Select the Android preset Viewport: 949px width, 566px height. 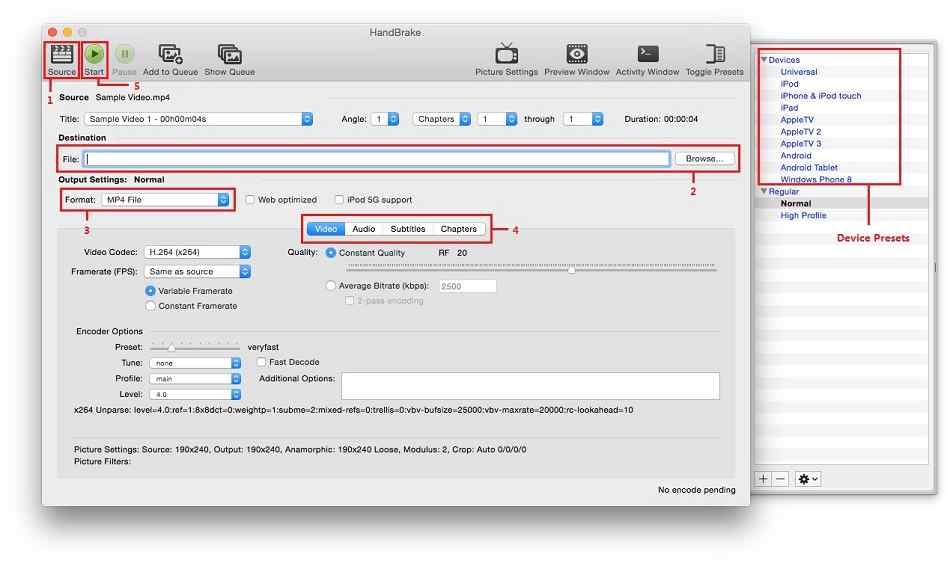(x=796, y=156)
